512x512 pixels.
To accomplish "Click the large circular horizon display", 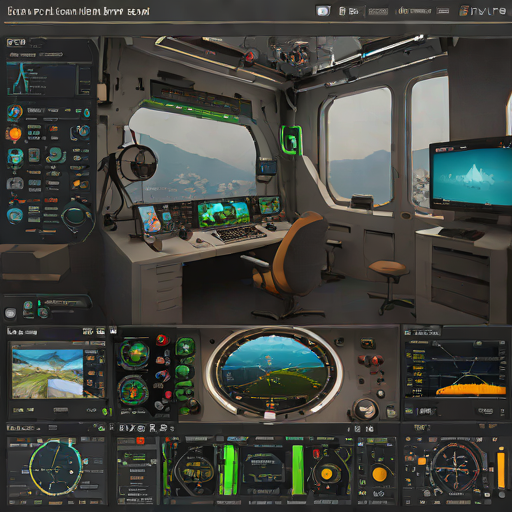I will pyautogui.click(x=274, y=373).
